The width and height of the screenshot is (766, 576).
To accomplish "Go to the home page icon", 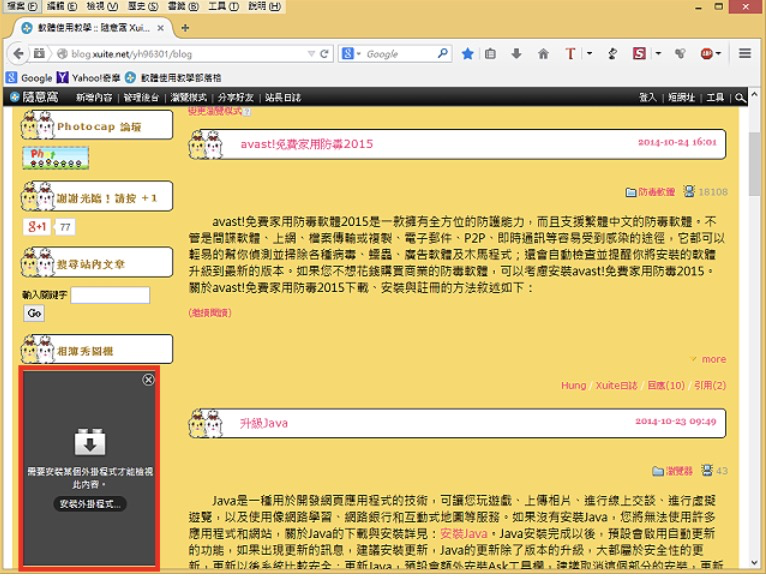I will 543,54.
